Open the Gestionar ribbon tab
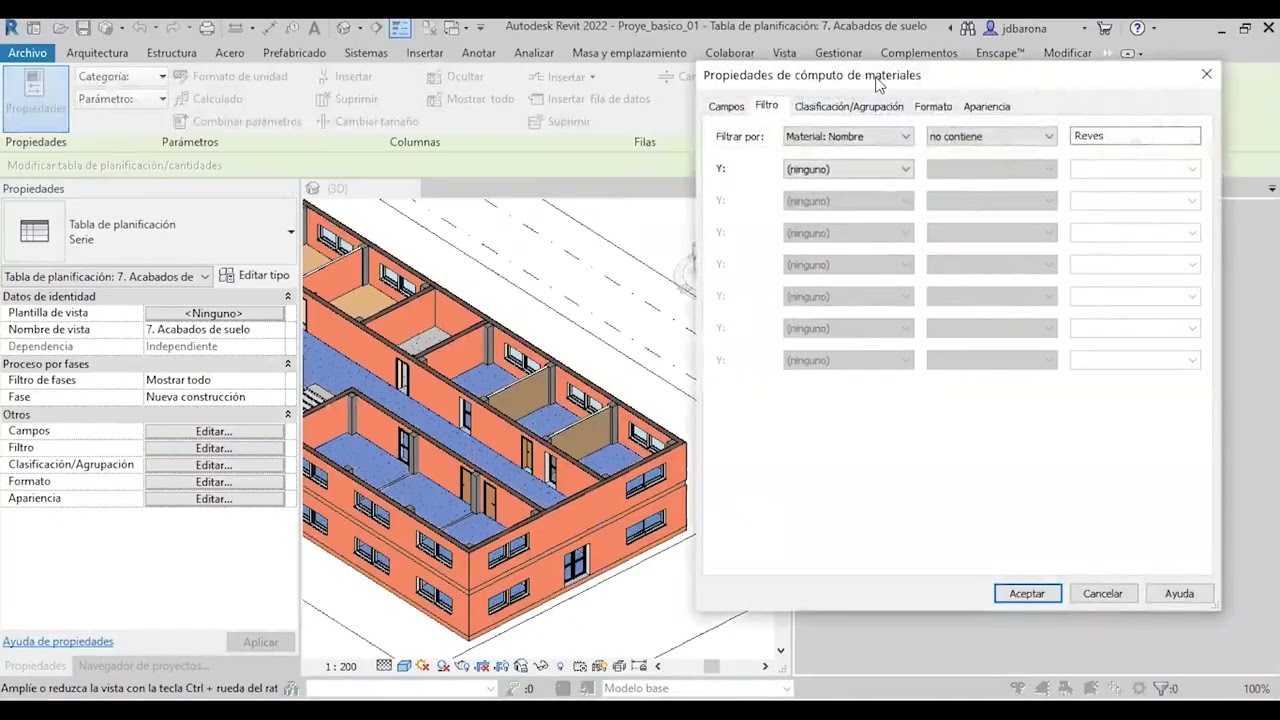 pos(838,53)
